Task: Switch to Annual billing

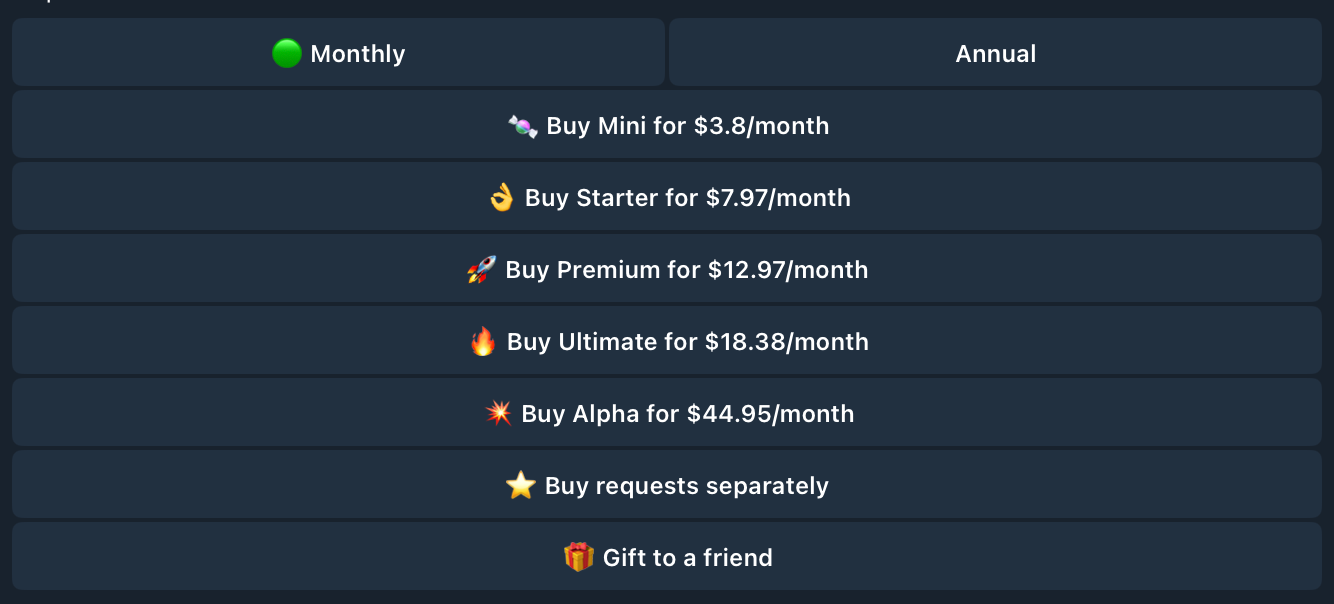Action: (995, 53)
